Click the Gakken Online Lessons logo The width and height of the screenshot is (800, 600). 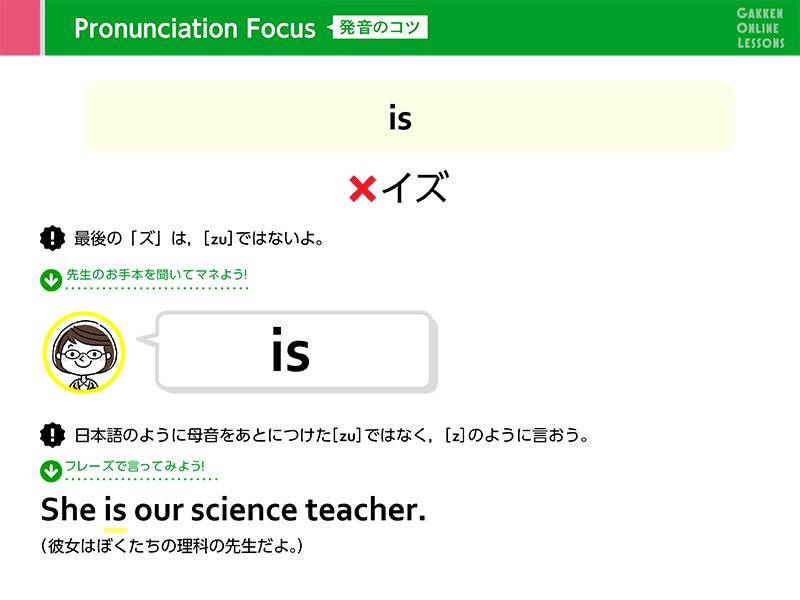[x=760, y=28]
